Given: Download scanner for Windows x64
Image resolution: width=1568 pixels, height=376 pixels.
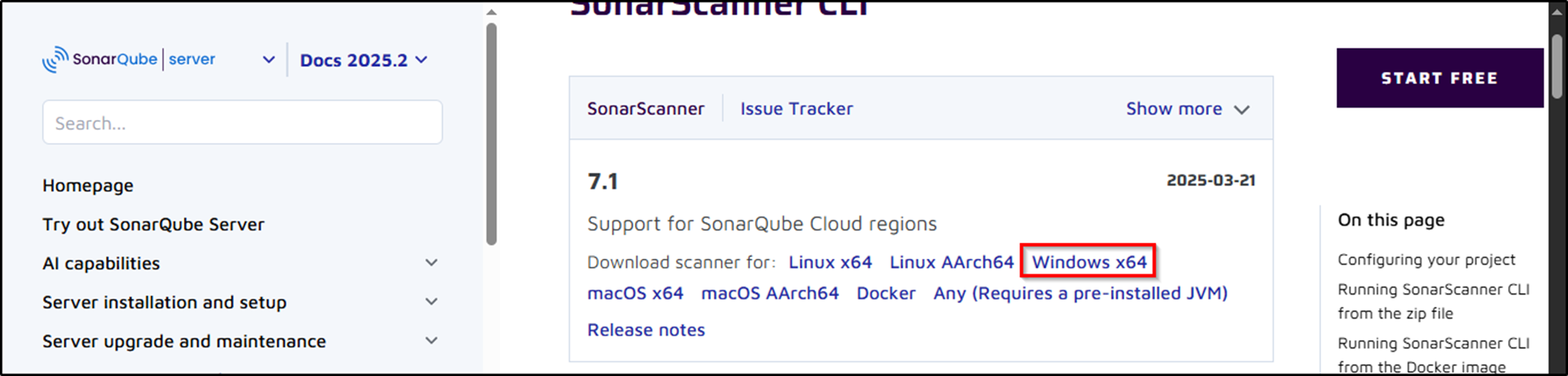Looking at the screenshot, I should click(1089, 262).
